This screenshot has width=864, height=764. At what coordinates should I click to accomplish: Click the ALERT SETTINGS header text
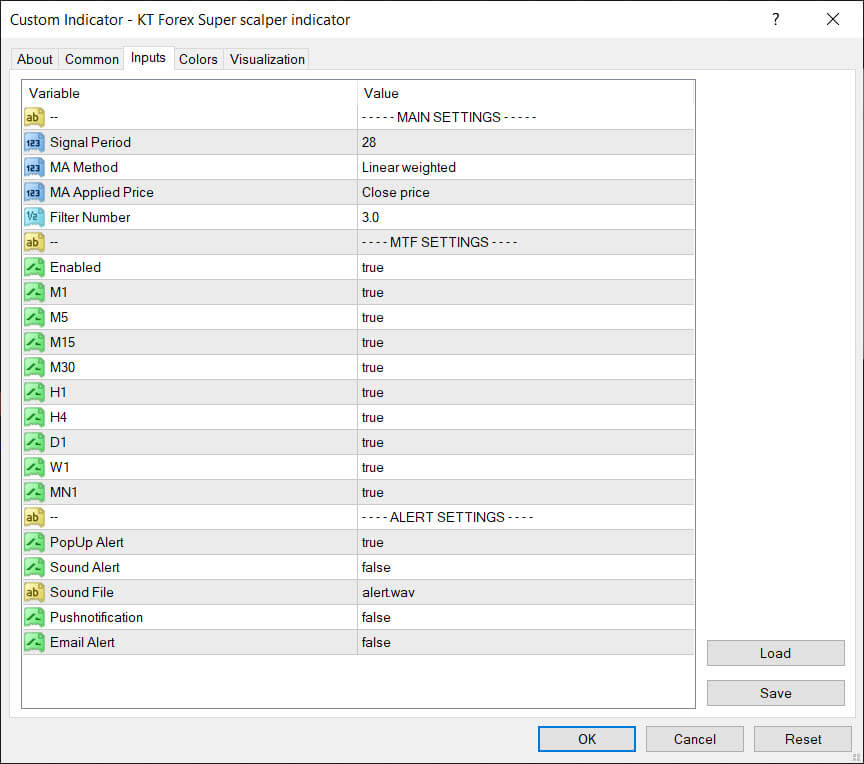coord(447,517)
